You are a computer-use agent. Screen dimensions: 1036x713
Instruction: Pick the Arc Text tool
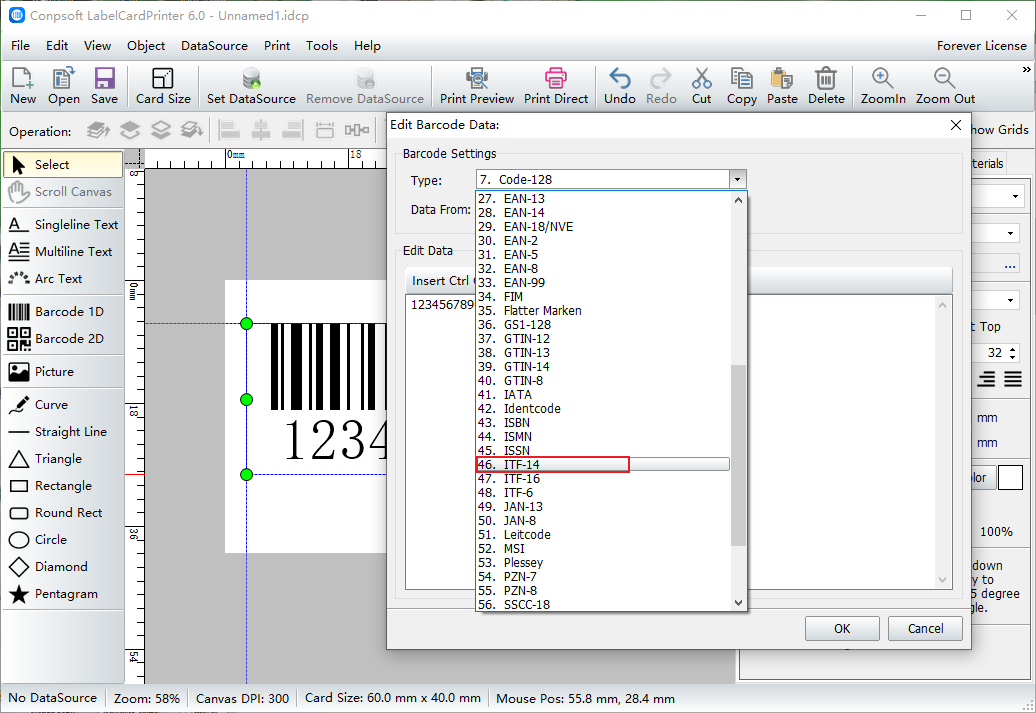pos(63,279)
